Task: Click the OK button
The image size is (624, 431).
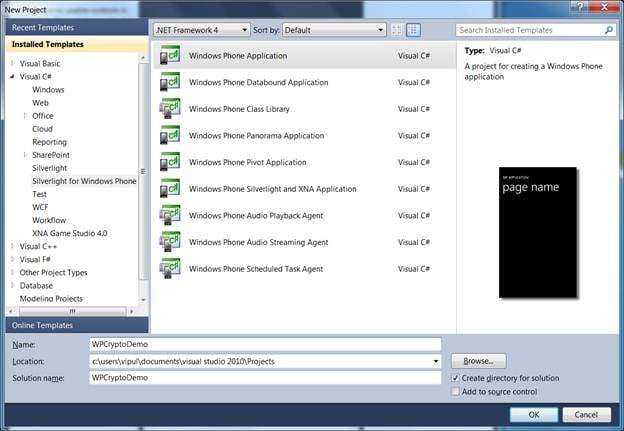Action: pos(534,415)
